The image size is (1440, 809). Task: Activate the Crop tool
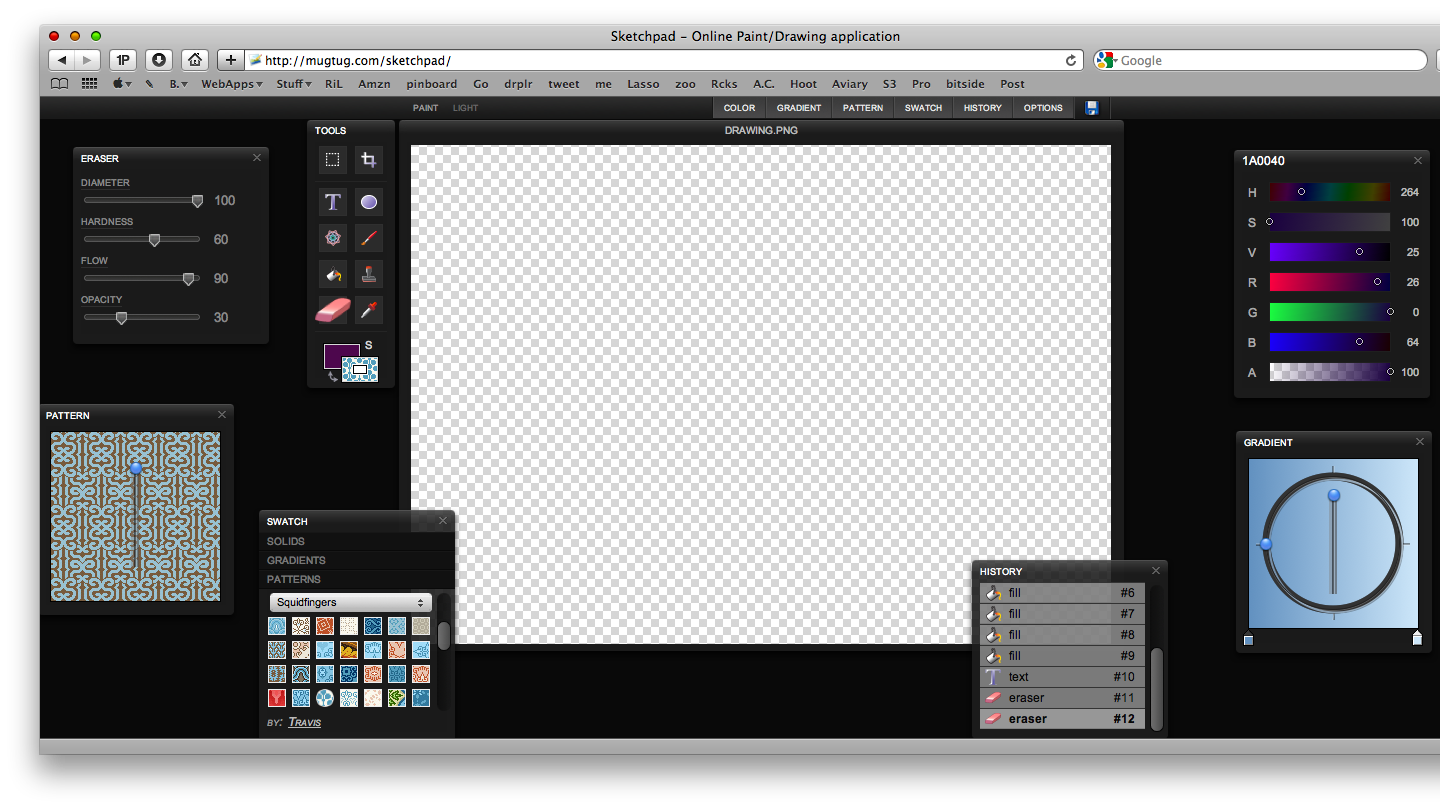368,159
